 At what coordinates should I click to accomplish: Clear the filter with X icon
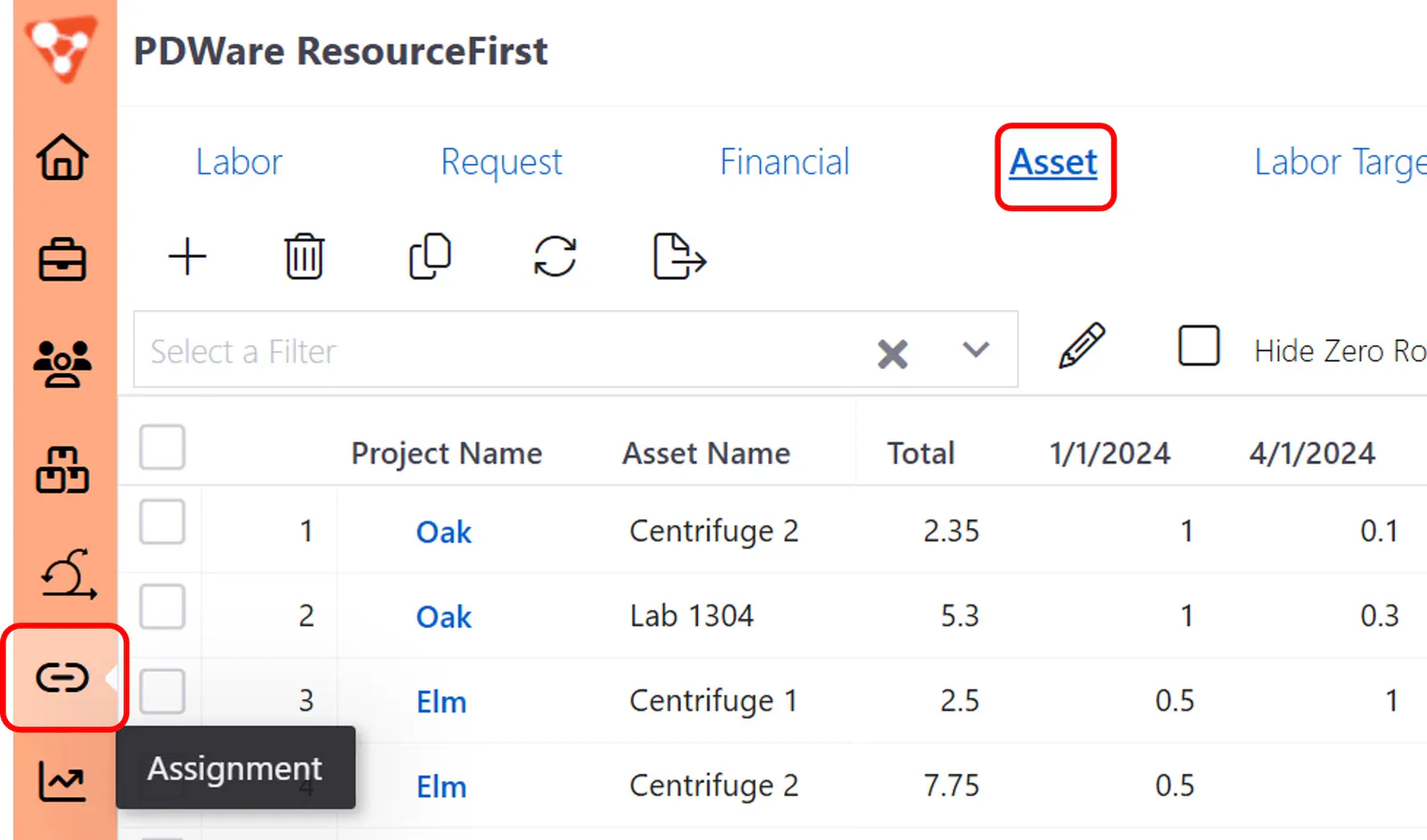(x=892, y=353)
